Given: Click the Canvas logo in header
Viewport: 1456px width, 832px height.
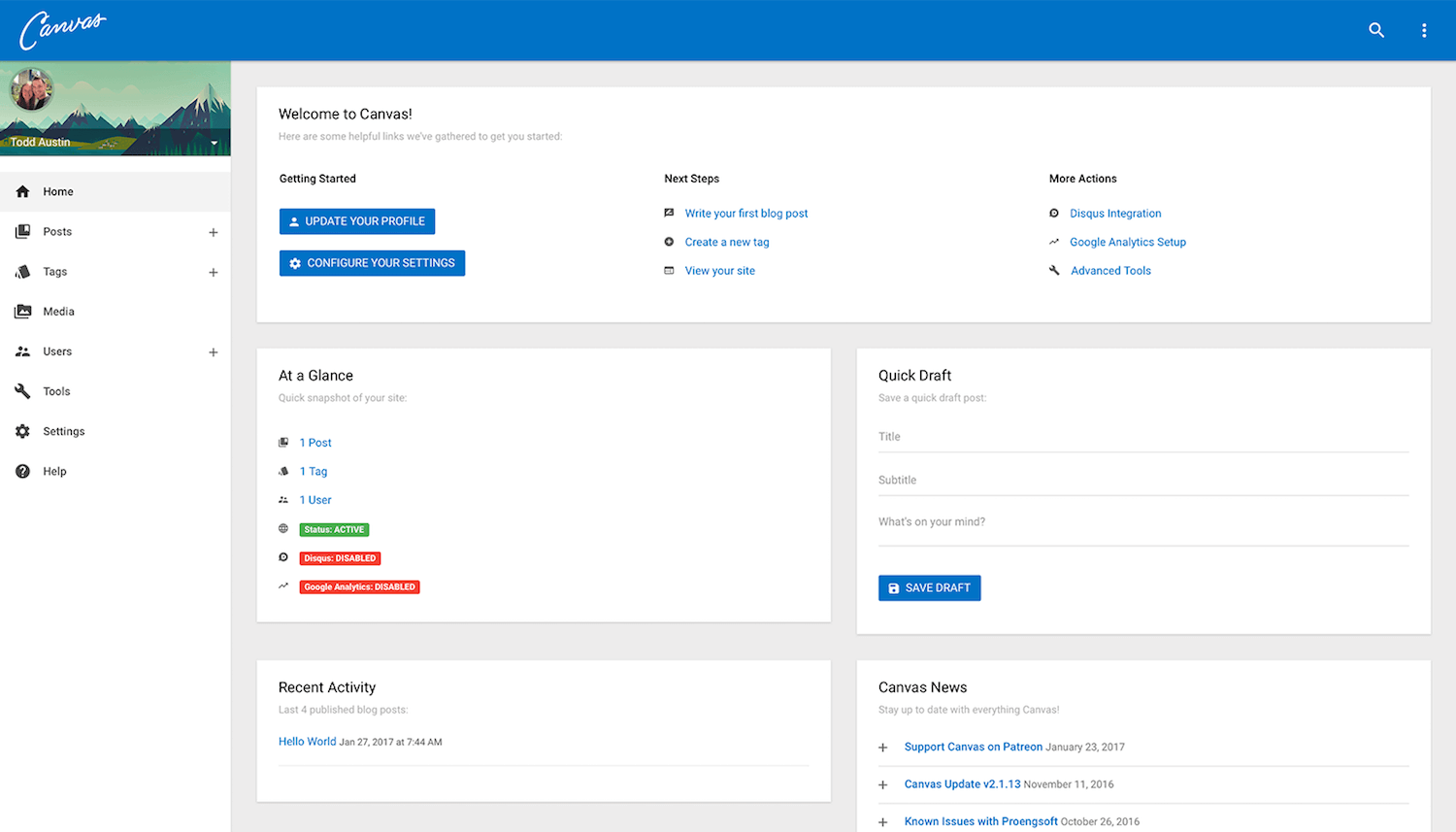Looking at the screenshot, I should (63, 30).
